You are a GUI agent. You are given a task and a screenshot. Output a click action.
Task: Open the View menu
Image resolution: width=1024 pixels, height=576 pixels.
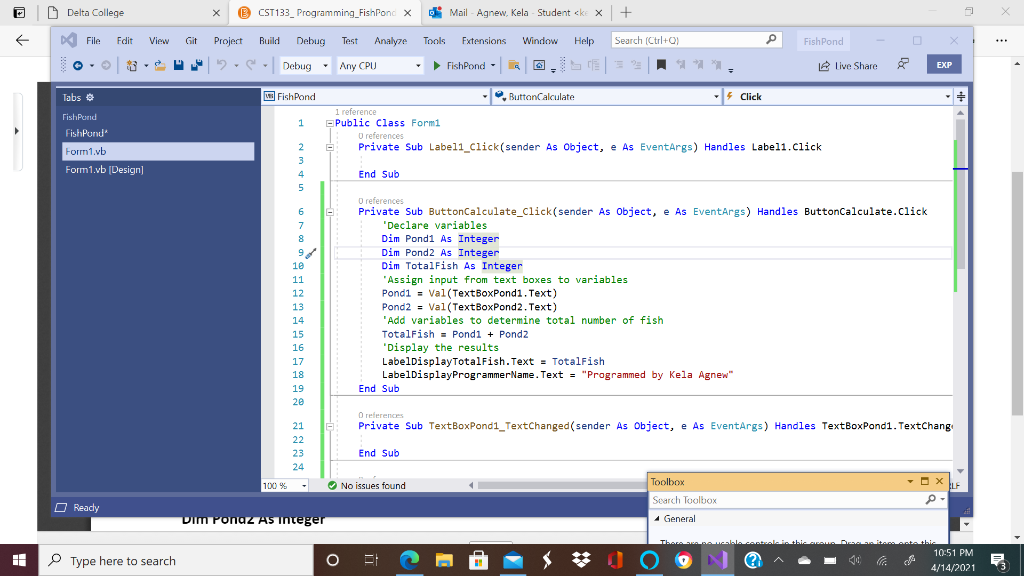(x=159, y=40)
